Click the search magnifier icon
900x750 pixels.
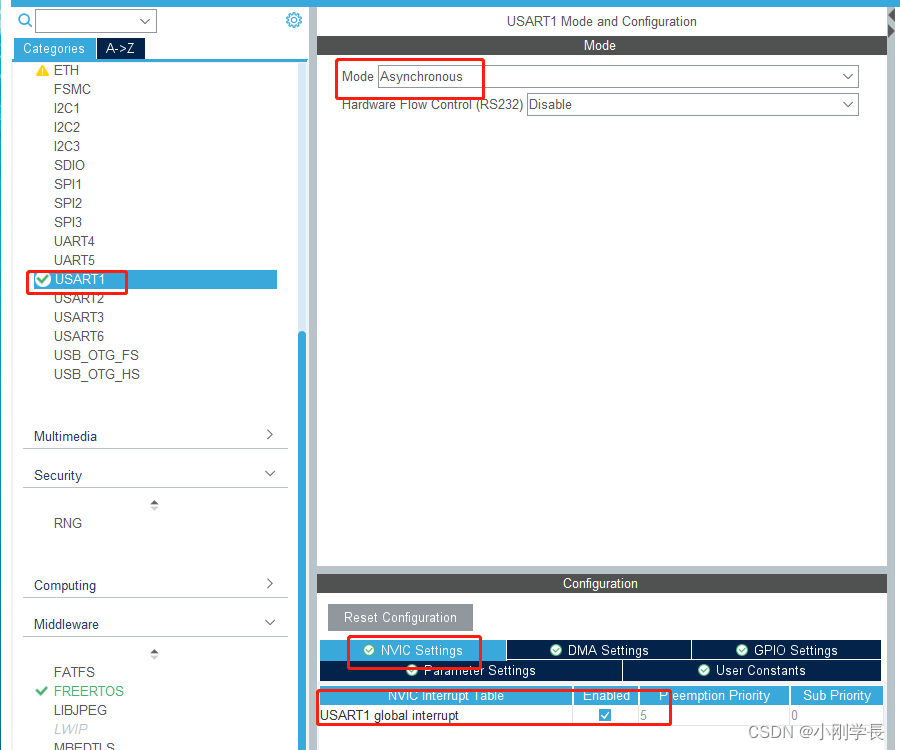[24, 20]
